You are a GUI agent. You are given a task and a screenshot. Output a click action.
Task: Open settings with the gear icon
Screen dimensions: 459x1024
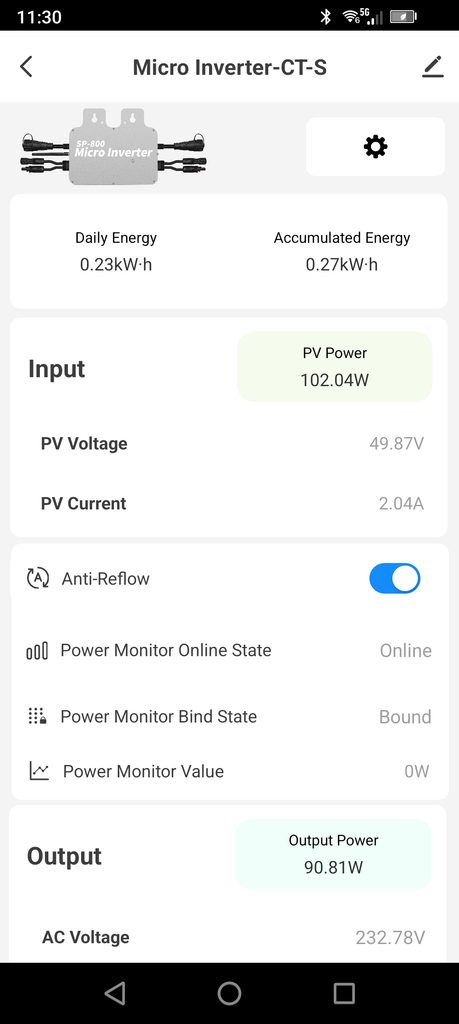click(x=375, y=146)
